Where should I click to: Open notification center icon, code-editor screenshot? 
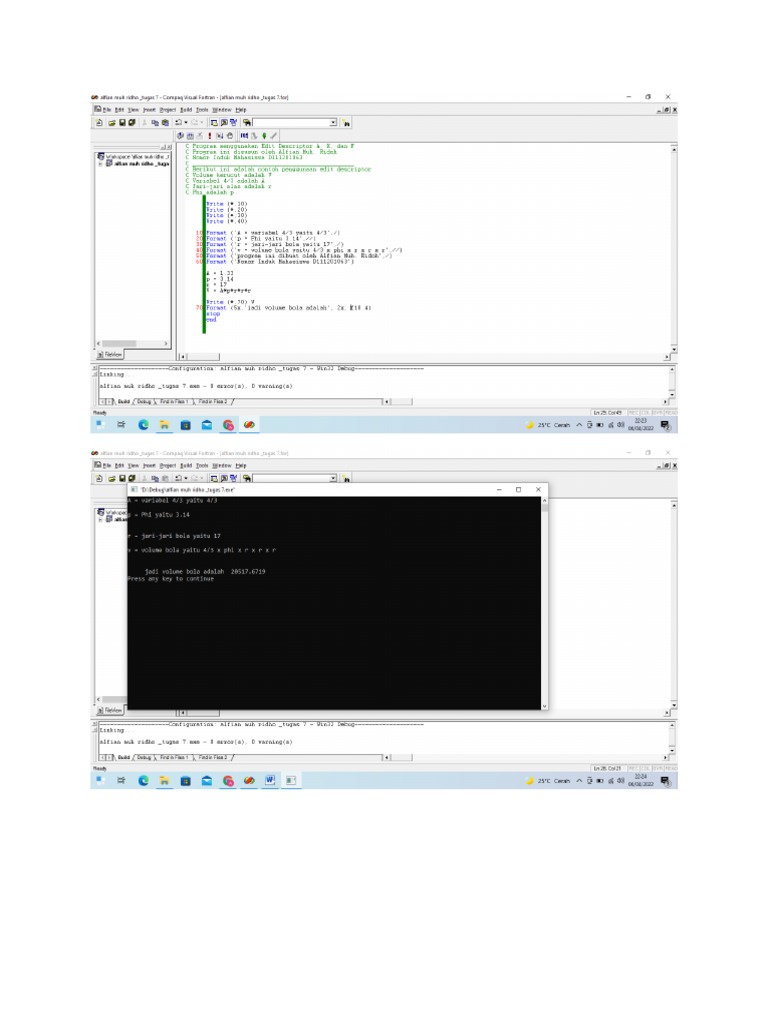coord(665,425)
